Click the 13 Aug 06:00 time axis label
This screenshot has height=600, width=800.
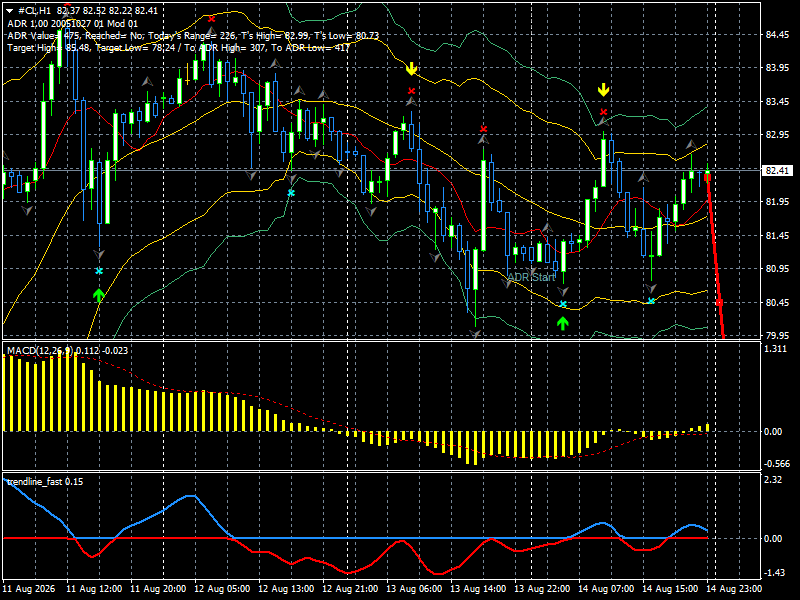414,589
